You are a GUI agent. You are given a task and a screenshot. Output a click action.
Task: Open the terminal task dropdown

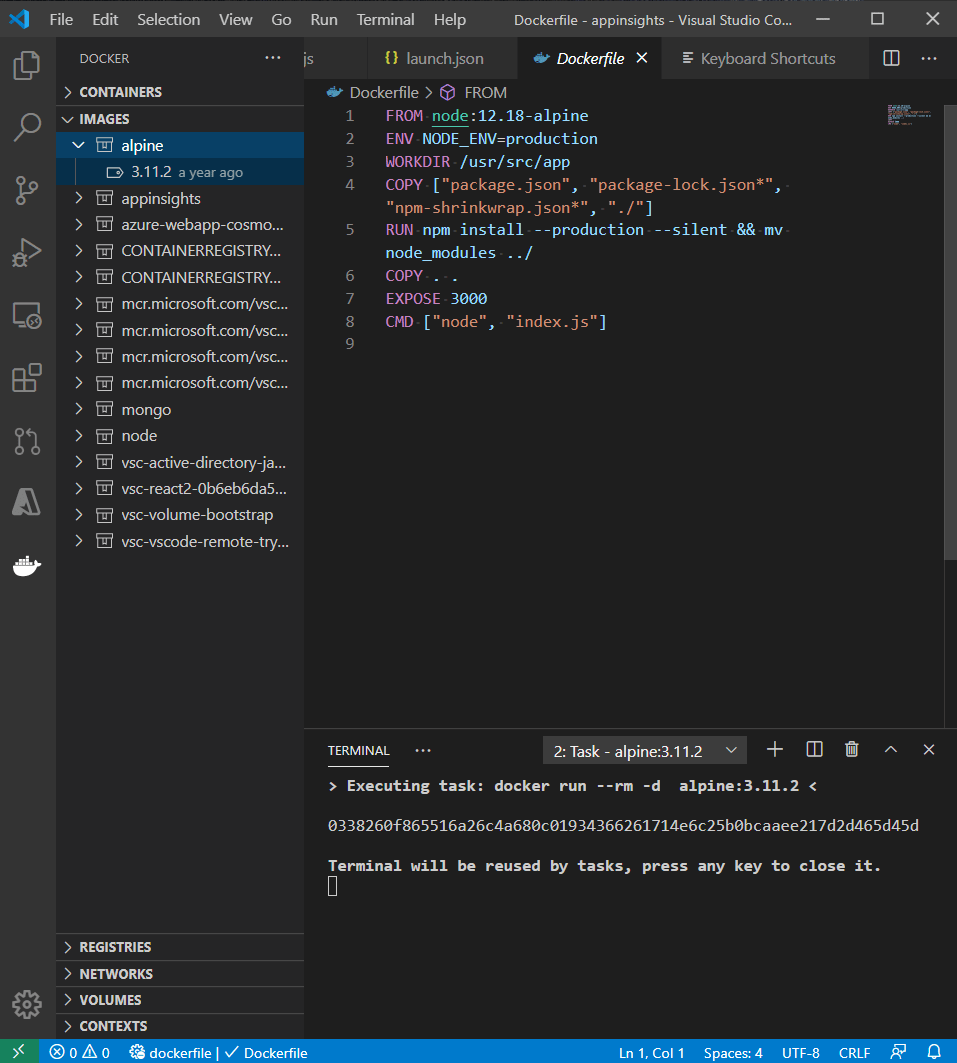tap(644, 749)
